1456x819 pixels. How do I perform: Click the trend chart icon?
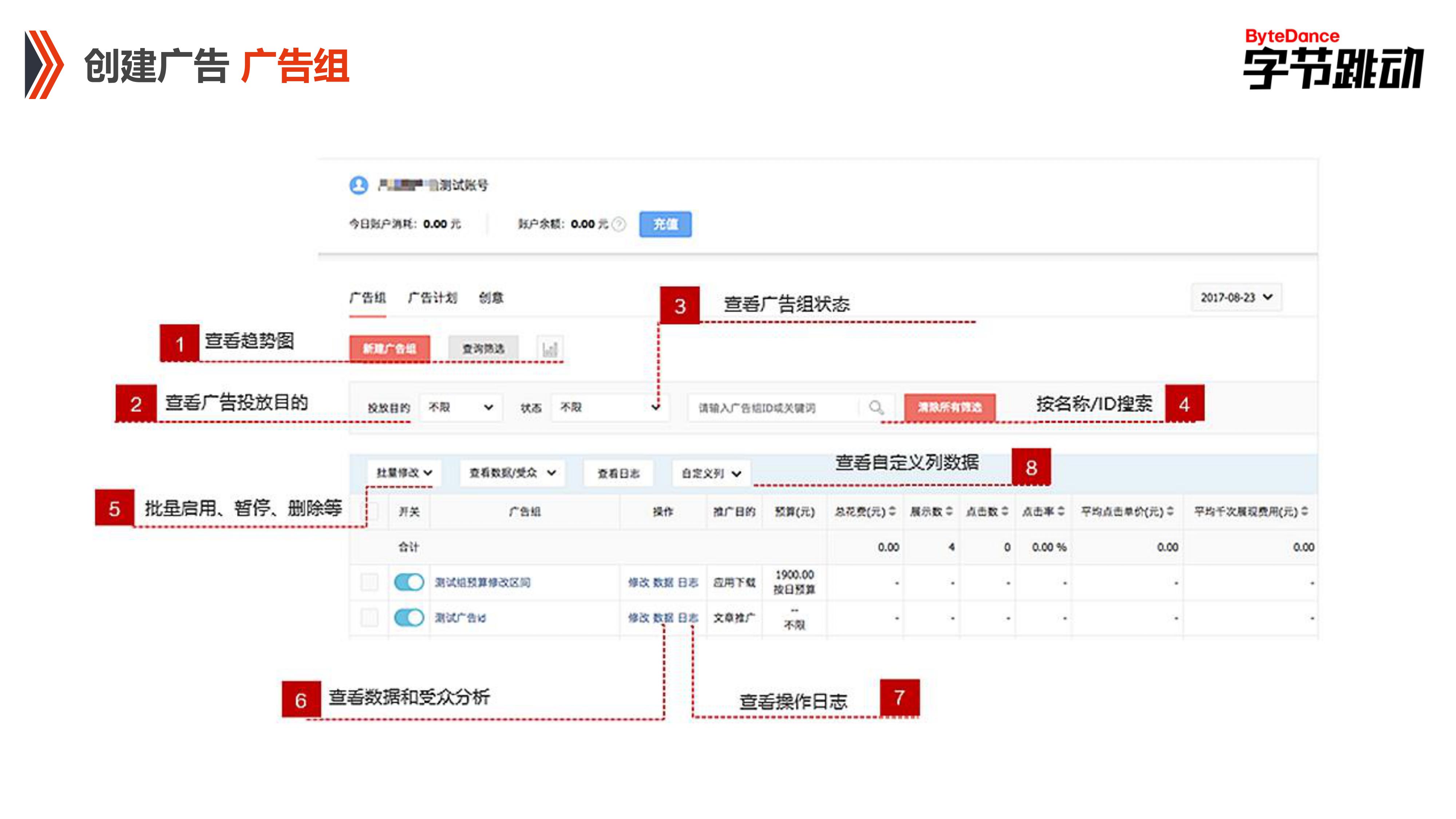tap(549, 348)
